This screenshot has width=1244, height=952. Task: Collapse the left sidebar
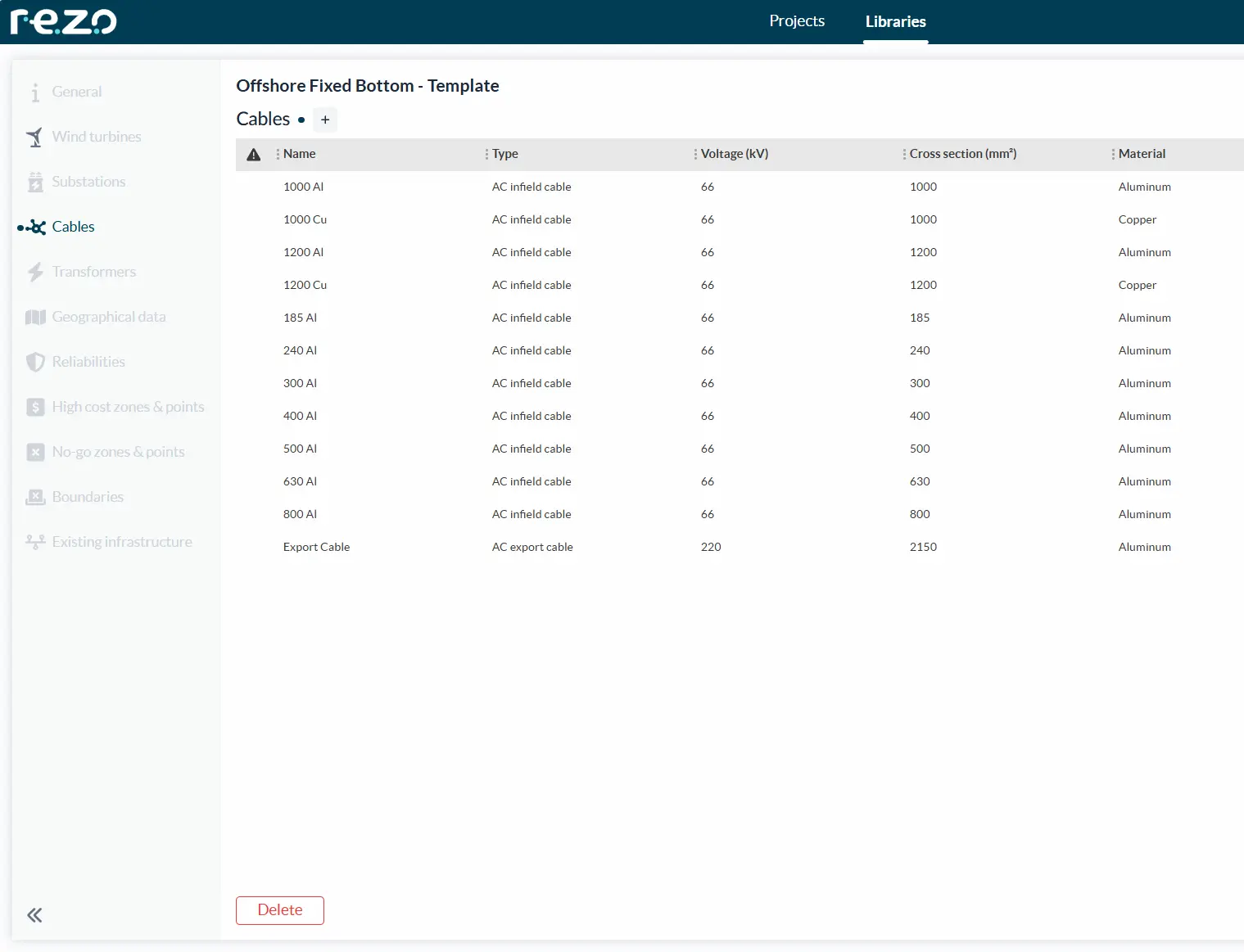pyautogui.click(x=34, y=914)
